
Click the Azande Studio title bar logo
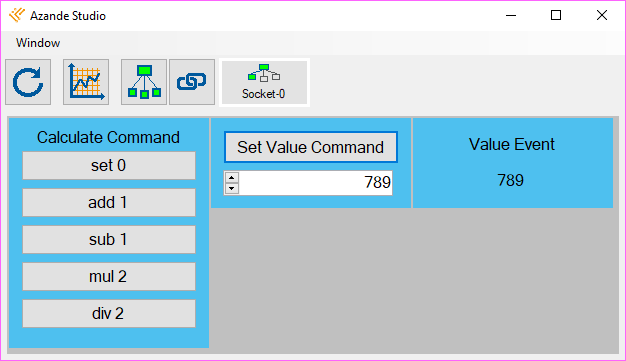[17, 16]
